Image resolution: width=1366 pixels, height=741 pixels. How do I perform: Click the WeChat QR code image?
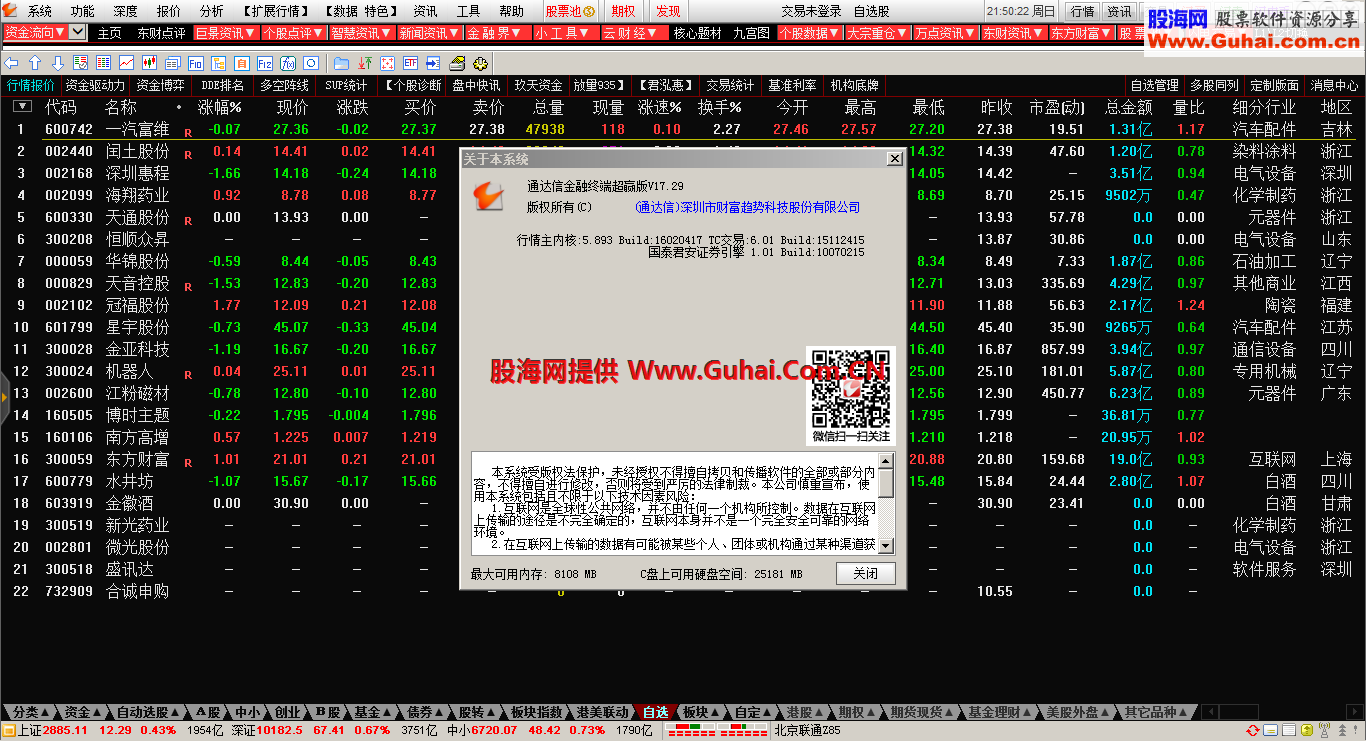[851, 388]
